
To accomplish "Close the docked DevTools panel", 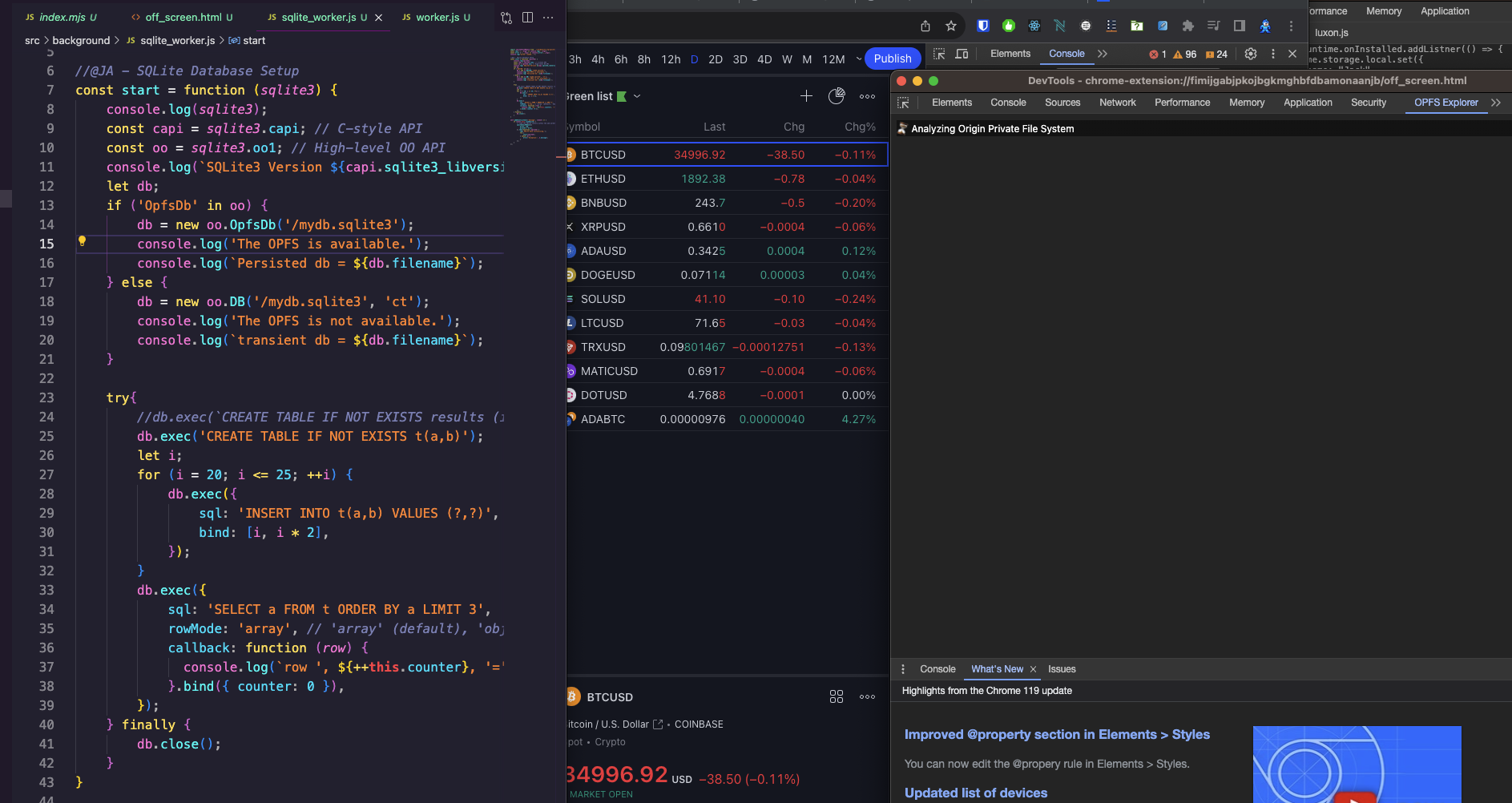I will (1292, 54).
